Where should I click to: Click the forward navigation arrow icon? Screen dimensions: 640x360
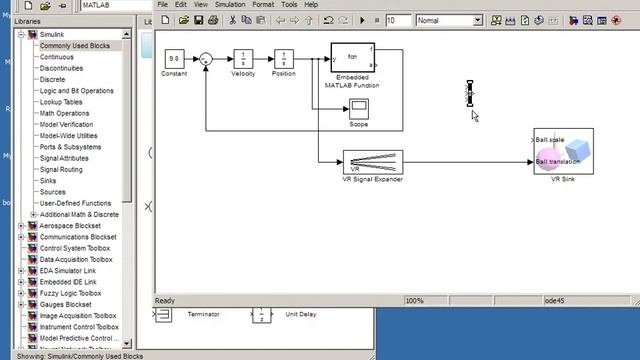point(294,20)
